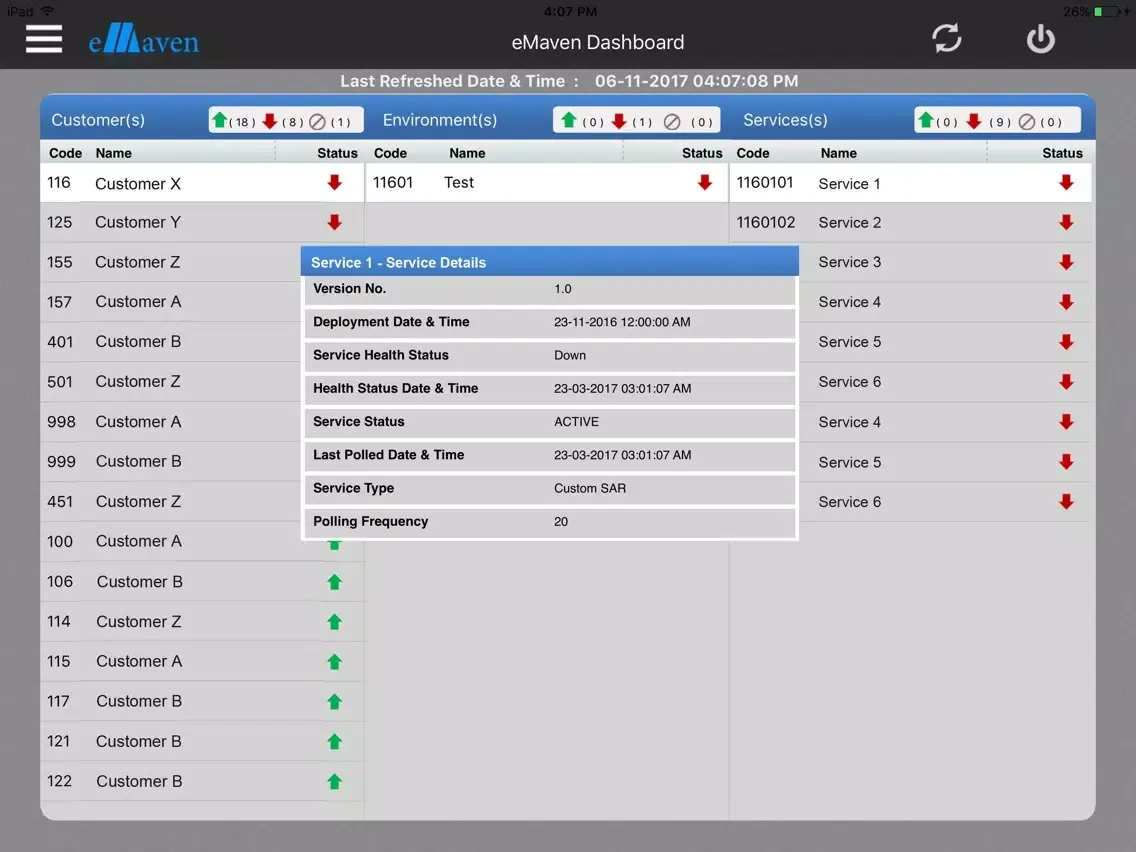
Task: Open the hamburger menu
Action: 43,39
